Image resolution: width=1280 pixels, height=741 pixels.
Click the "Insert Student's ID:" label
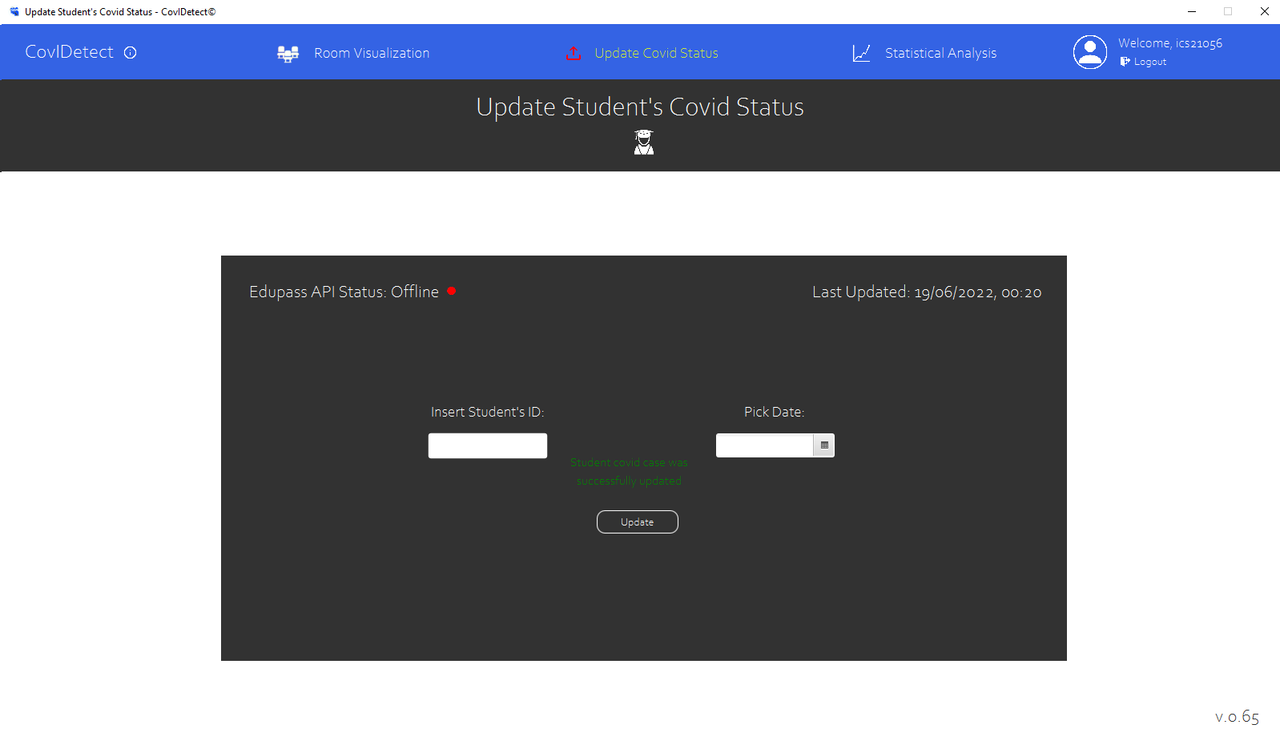pos(487,412)
